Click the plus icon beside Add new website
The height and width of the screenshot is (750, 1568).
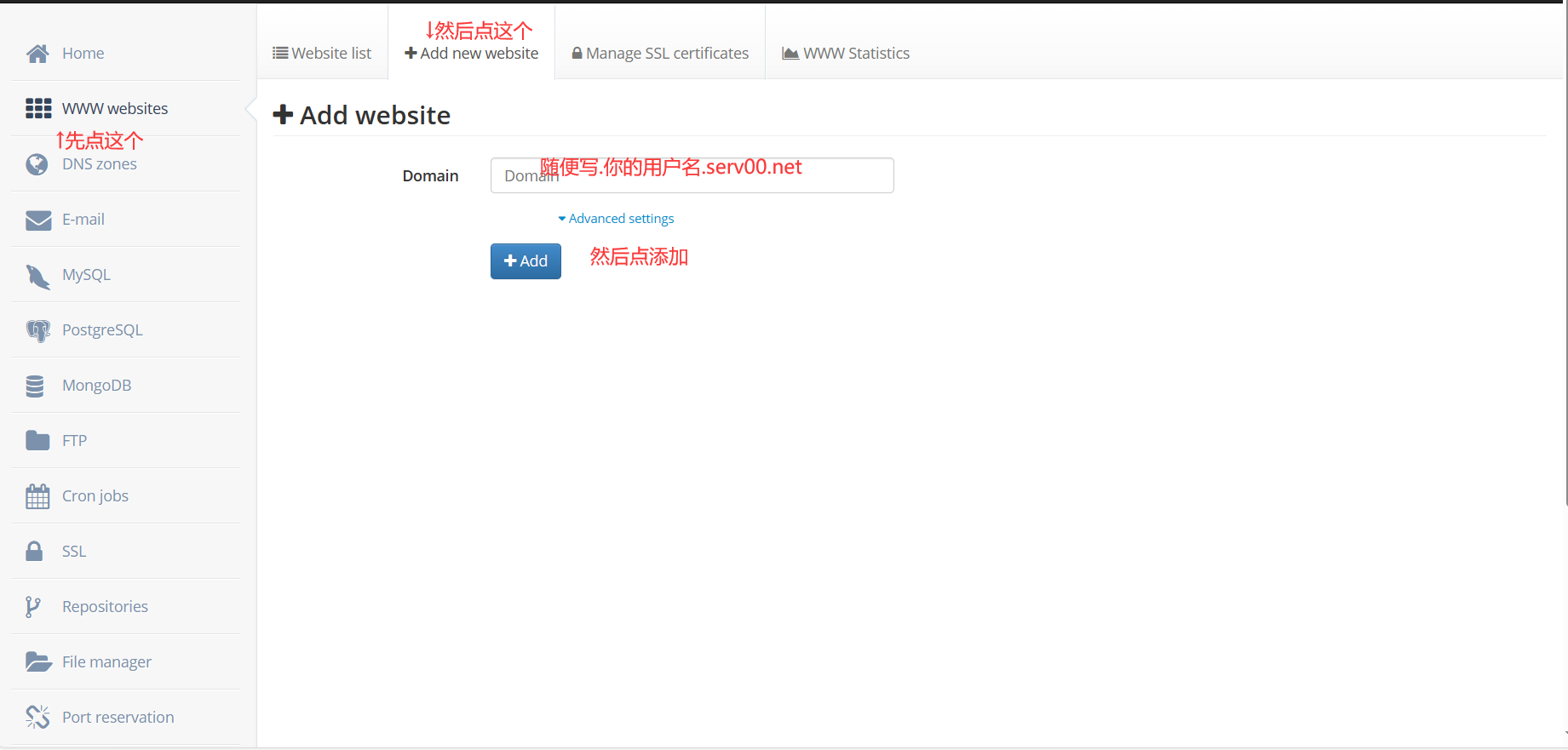411,53
